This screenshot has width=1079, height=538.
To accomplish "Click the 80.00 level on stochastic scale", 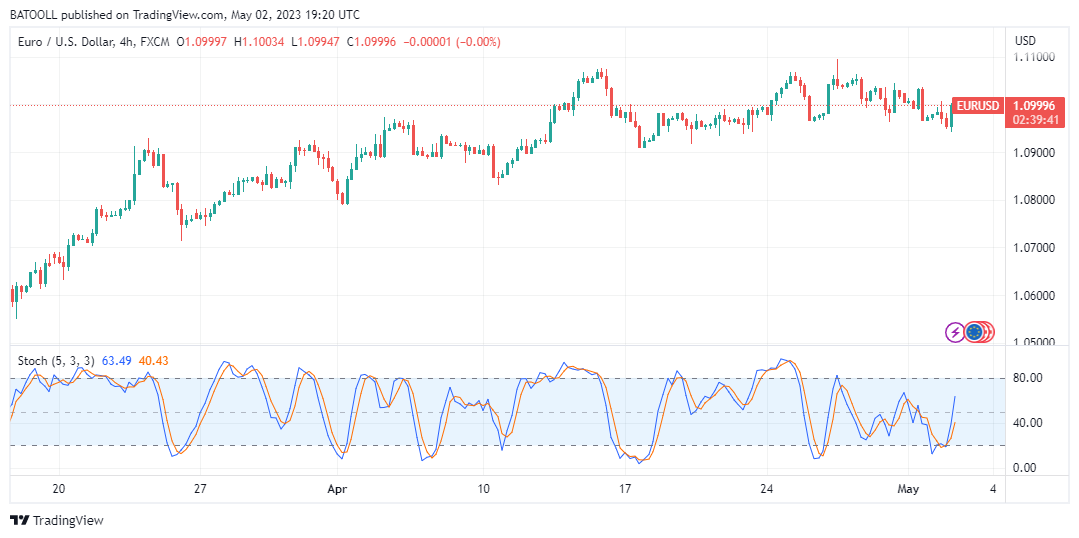I will click(1030, 378).
